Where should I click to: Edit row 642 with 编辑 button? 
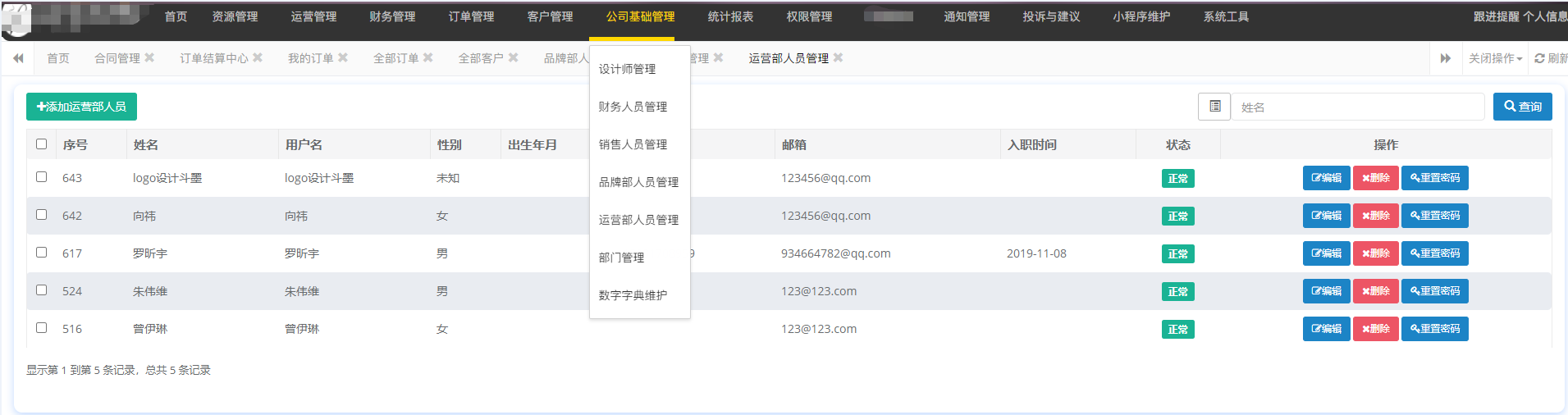coord(1326,216)
